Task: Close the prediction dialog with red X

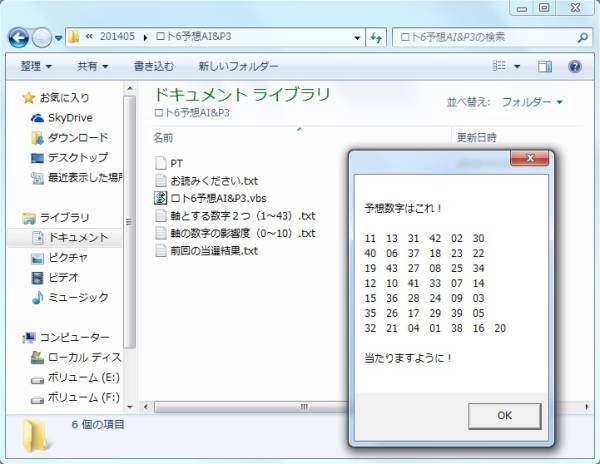Action: tap(530, 158)
